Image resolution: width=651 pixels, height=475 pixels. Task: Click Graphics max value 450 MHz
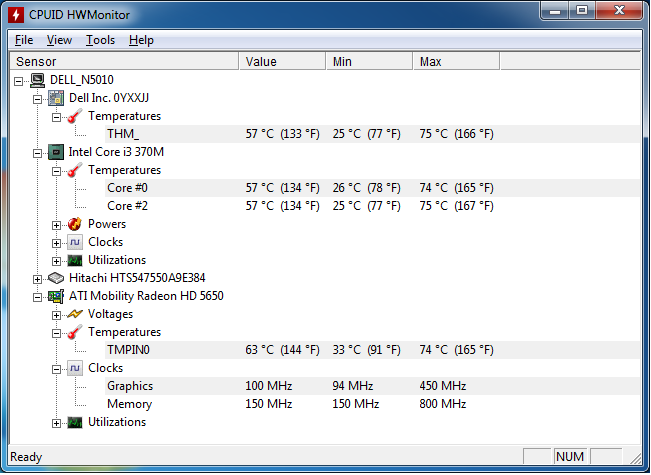[x=443, y=386]
